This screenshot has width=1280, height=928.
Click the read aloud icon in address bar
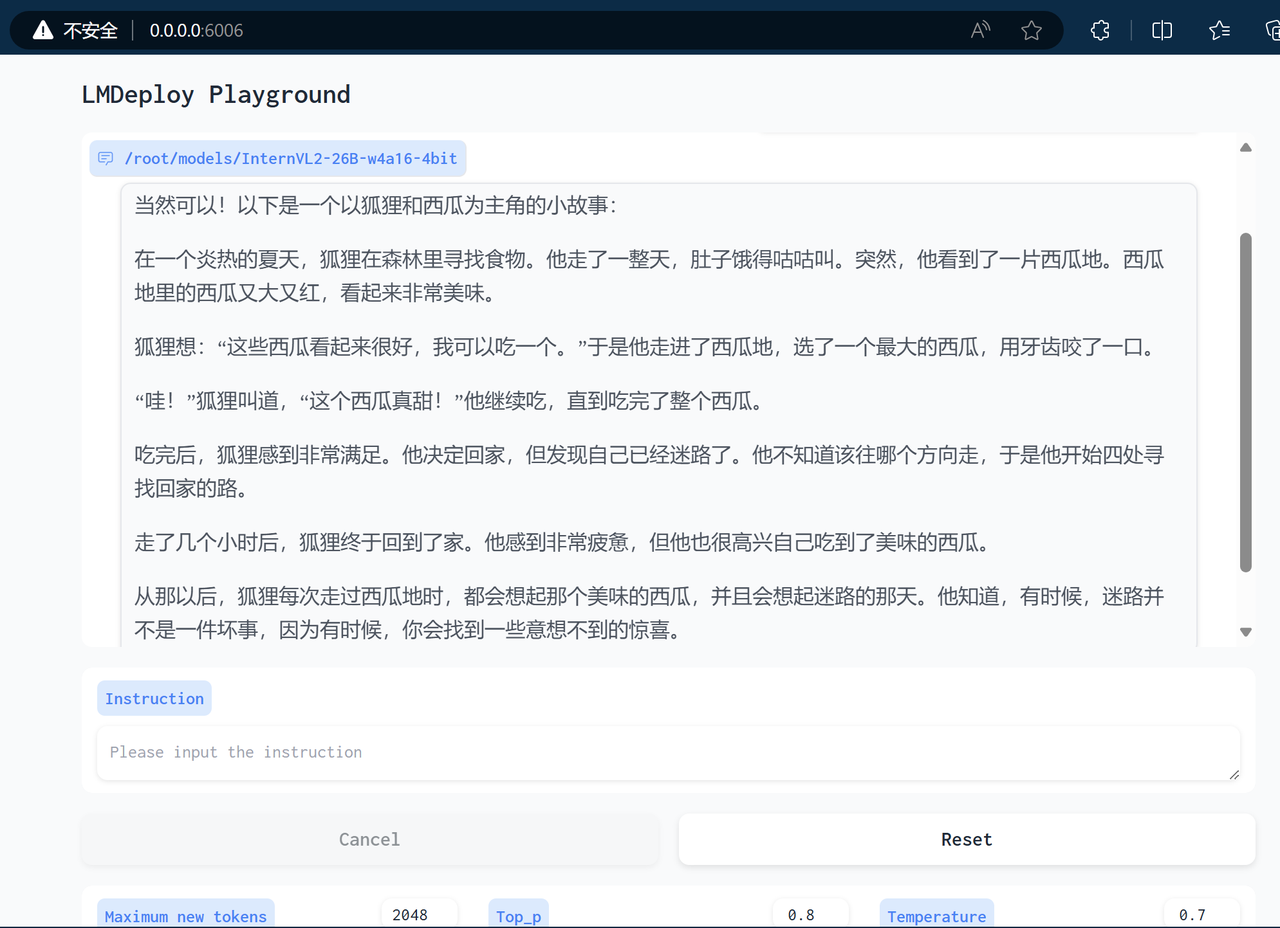(x=981, y=30)
